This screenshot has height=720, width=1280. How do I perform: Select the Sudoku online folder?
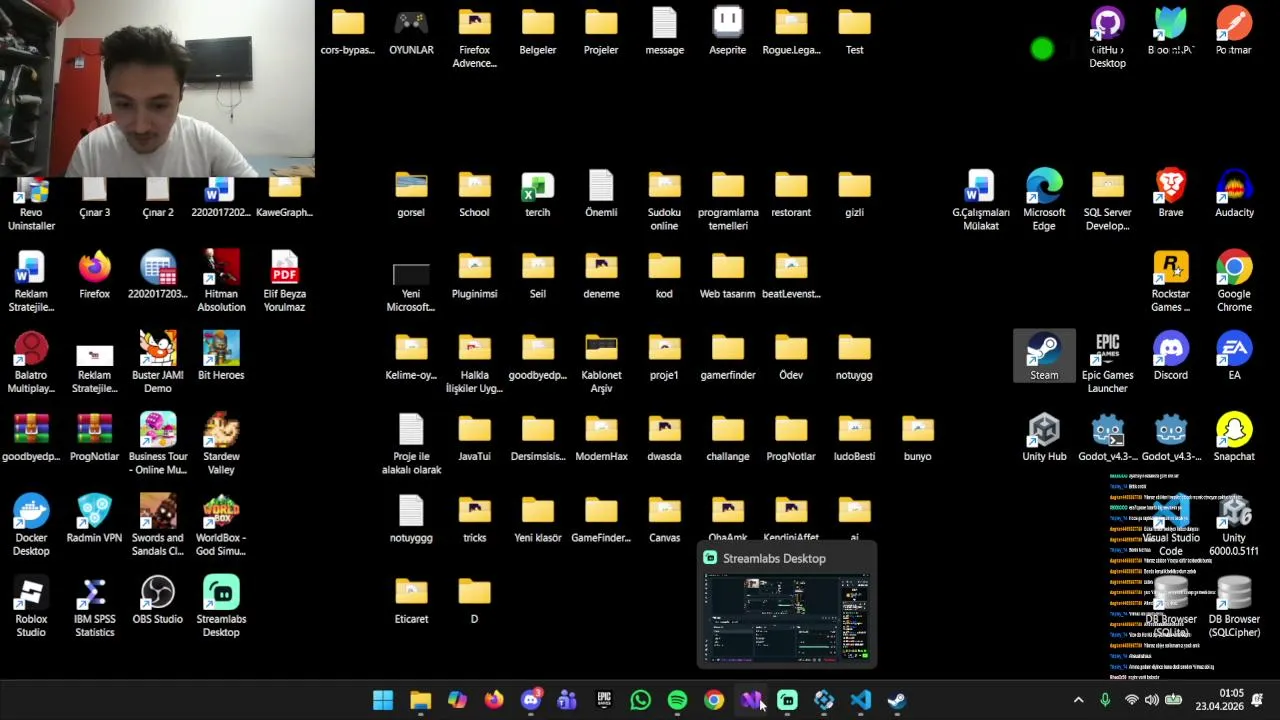tap(664, 200)
